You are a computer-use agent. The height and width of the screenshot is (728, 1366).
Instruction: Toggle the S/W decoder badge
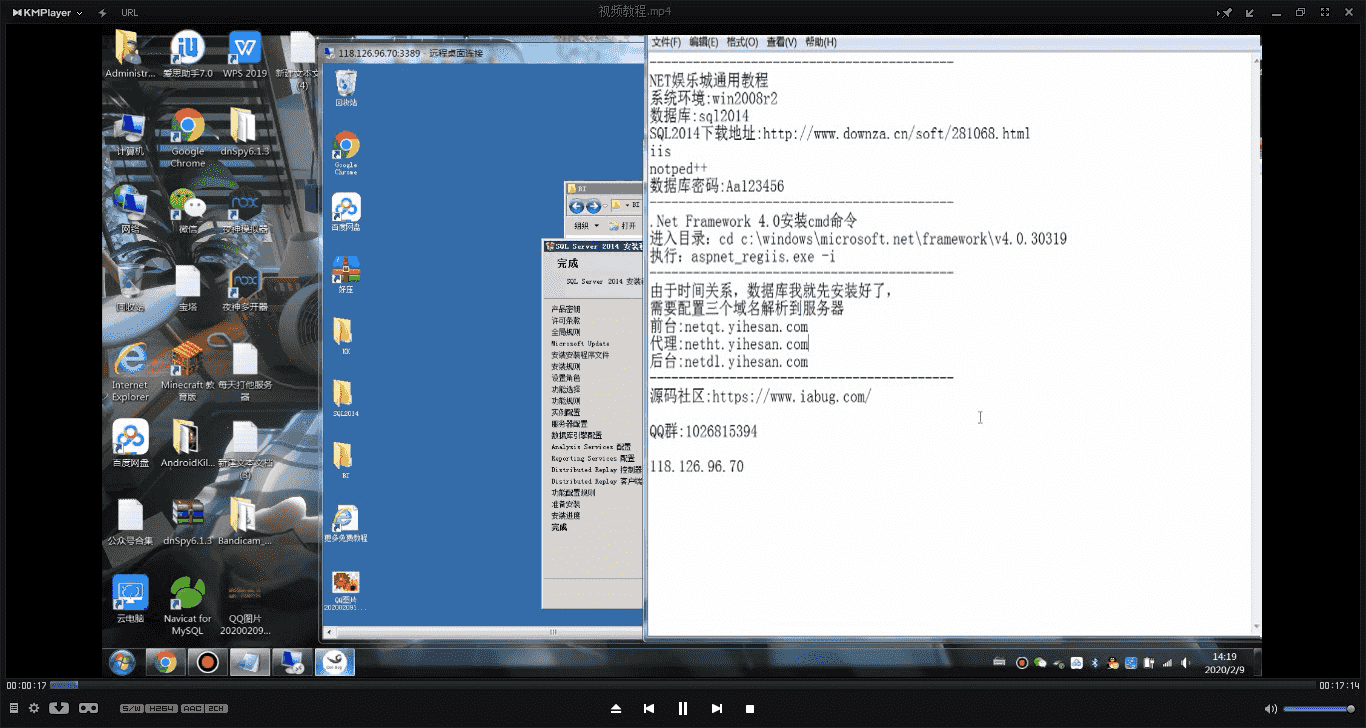click(x=131, y=708)
